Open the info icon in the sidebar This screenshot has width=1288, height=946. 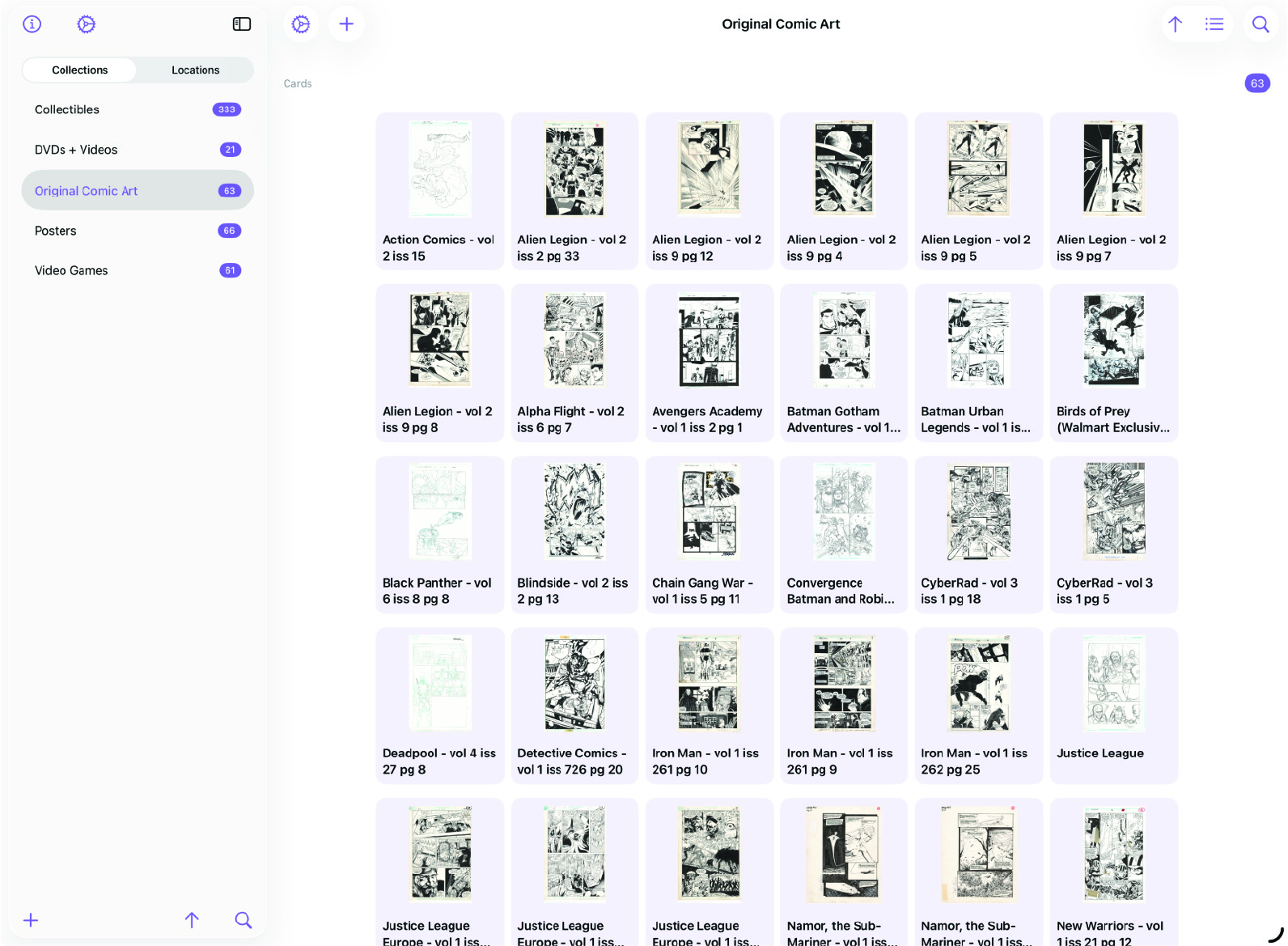tap(32, 24)
